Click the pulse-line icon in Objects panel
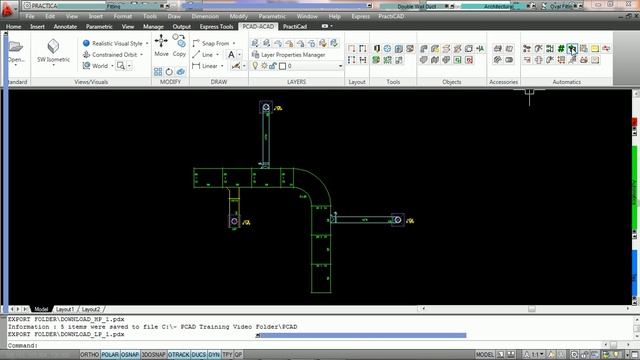 (480, 49)
